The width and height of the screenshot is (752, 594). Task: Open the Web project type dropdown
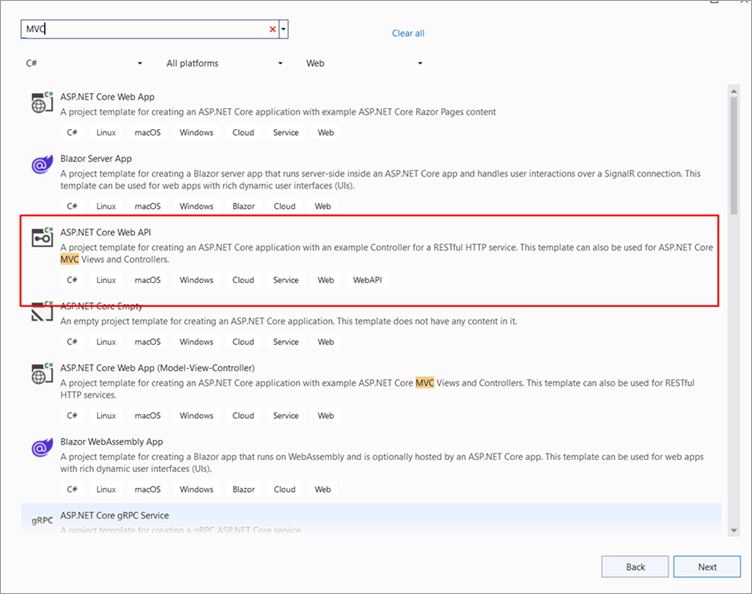[x=364, y=63]
